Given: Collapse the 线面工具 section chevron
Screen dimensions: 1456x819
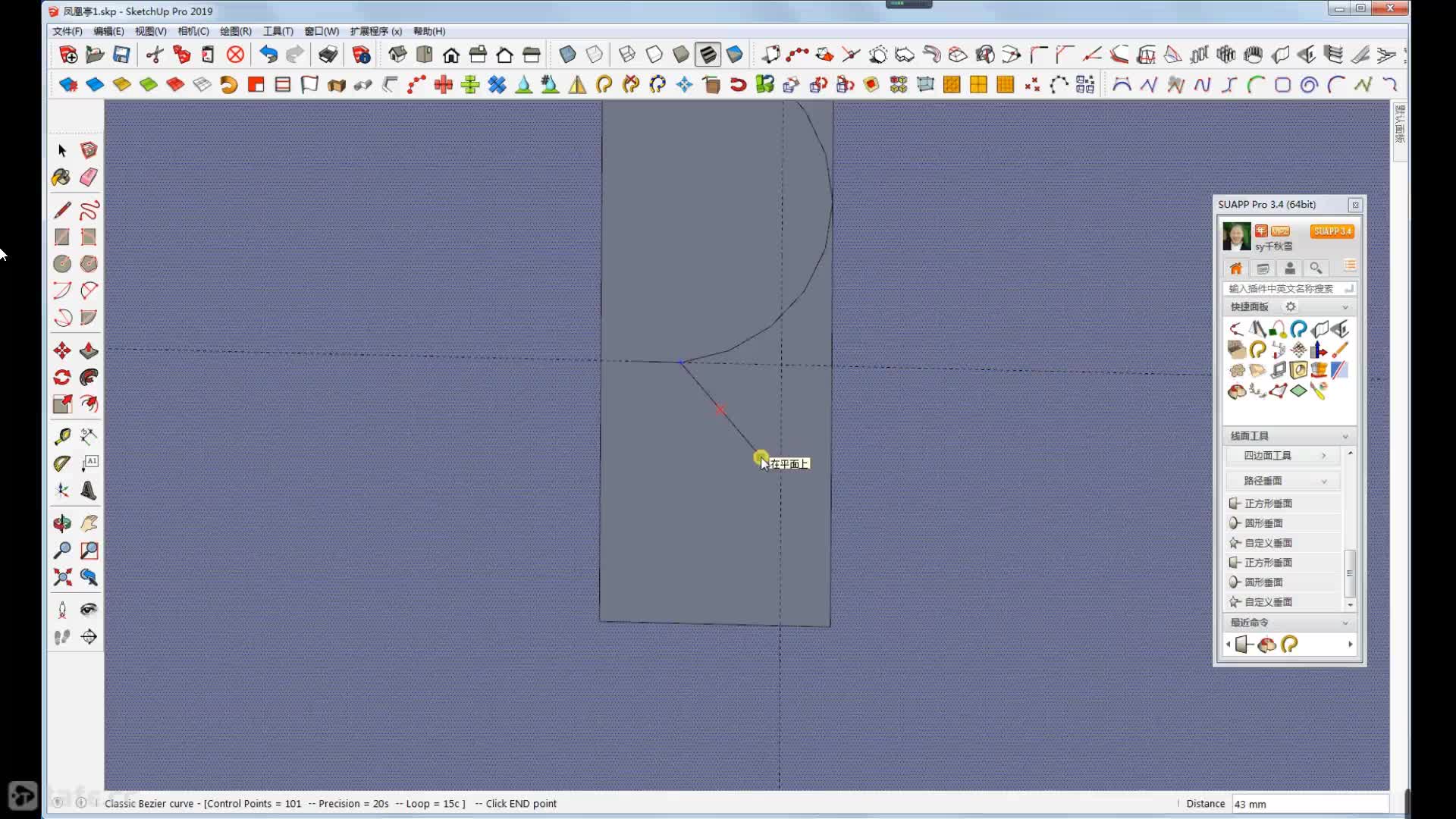Looking at the screenshot, I should (1345, 436).
